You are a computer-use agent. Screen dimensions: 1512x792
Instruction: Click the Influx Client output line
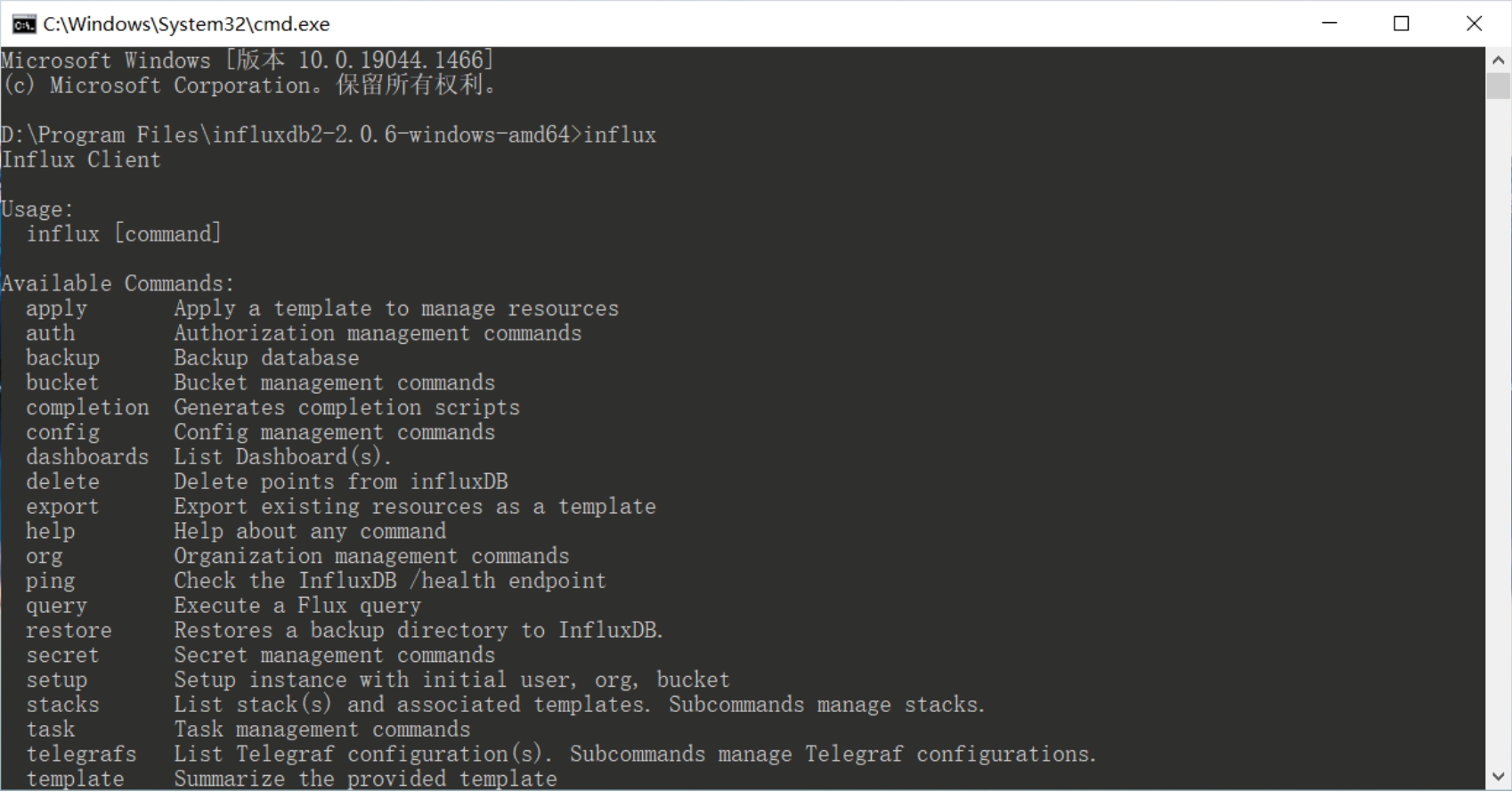point(81,160)
